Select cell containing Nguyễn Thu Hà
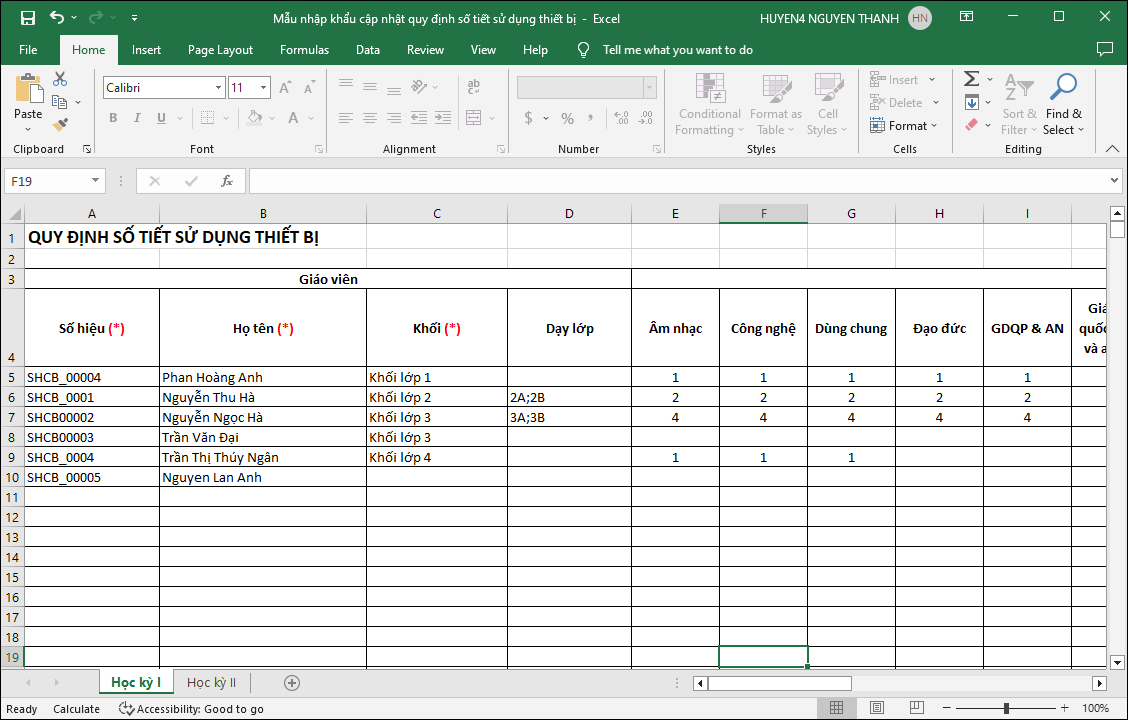The image size is (1128, 720). [x=262, y=397]
